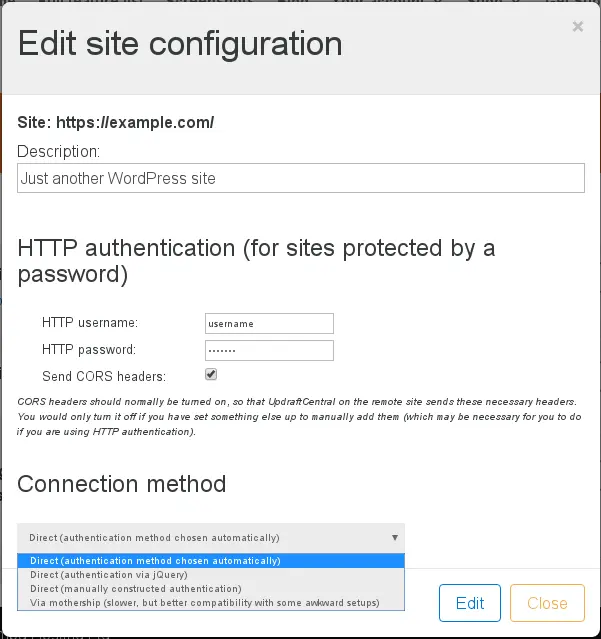The height and width of the screenshot is (639, 601).
Task: Click the 'HTTP password:' label
Action: pos(88,350)
